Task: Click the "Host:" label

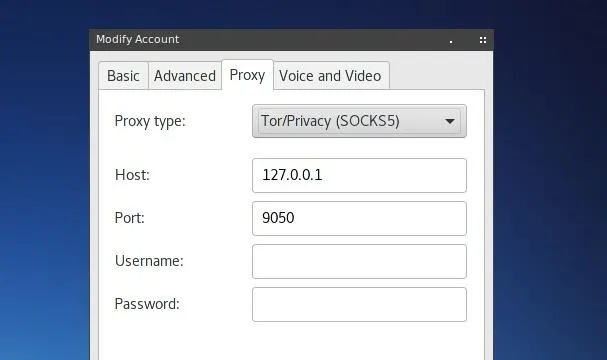Action: pos(132,175)
